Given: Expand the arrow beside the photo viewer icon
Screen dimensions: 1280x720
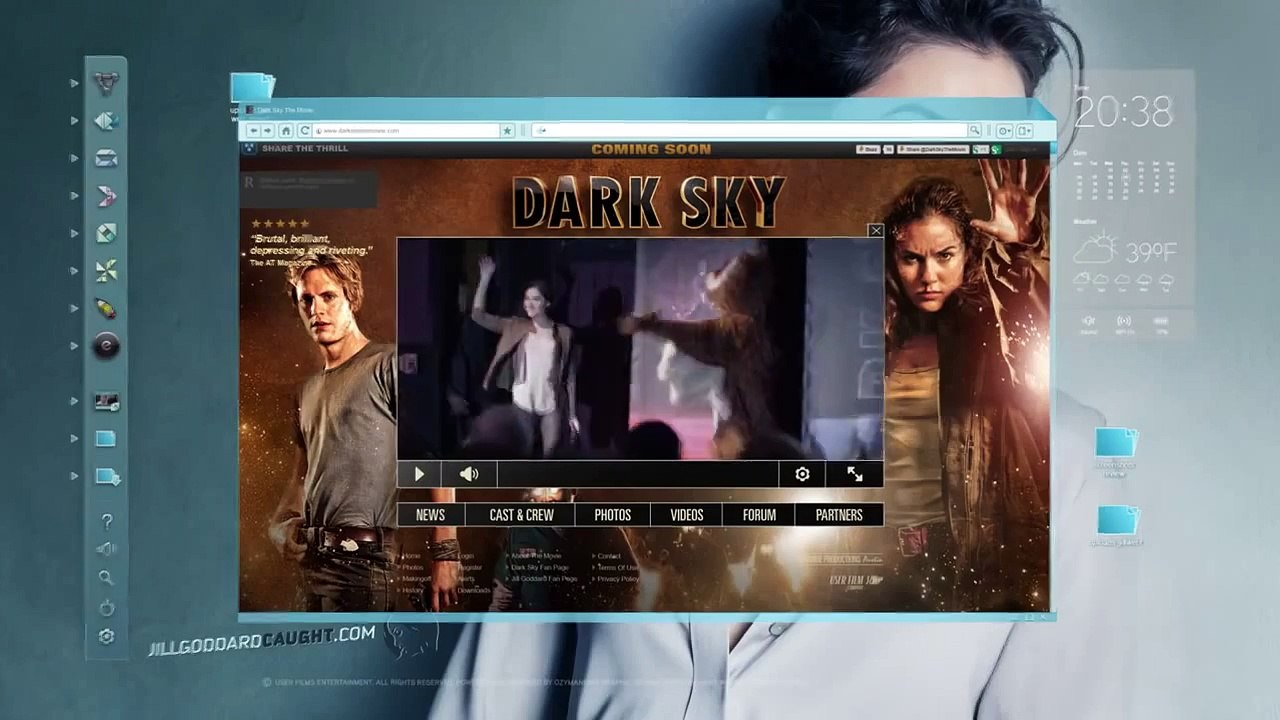Looking at the screenshot, I should (x=74, y=401).
